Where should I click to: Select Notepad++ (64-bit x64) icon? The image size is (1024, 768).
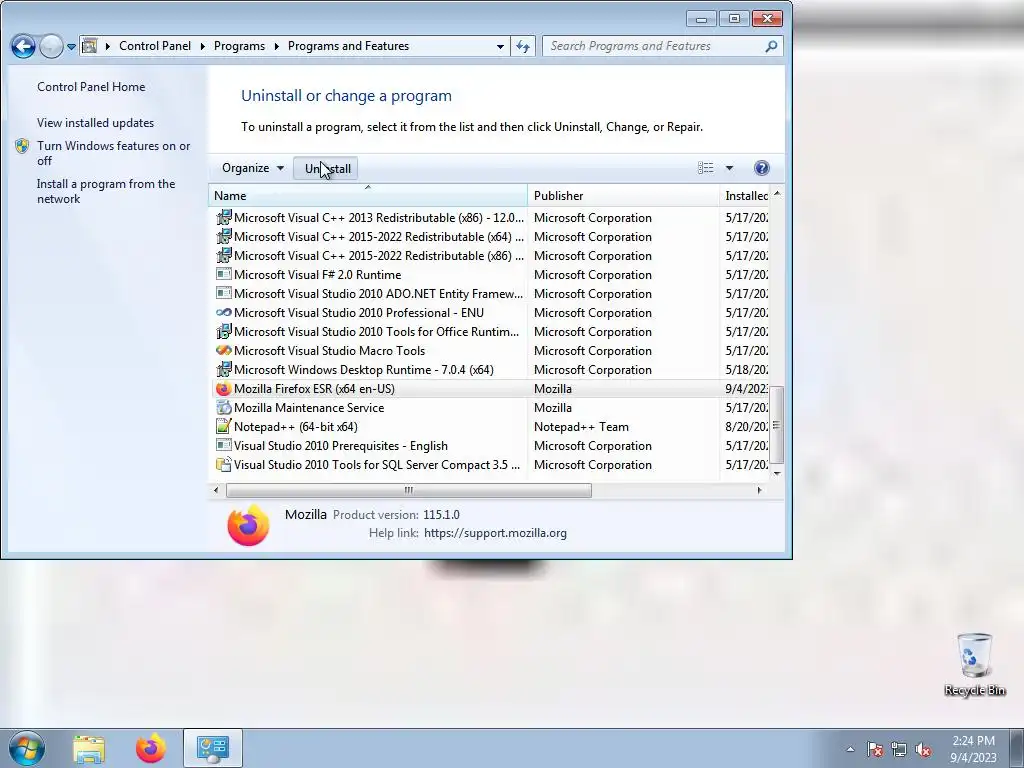[223, 426]
